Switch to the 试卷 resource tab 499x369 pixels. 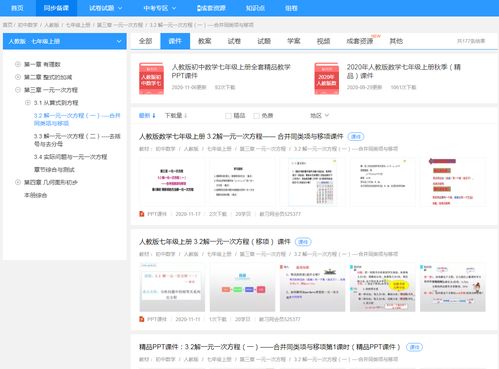click(x=234, y=41)
